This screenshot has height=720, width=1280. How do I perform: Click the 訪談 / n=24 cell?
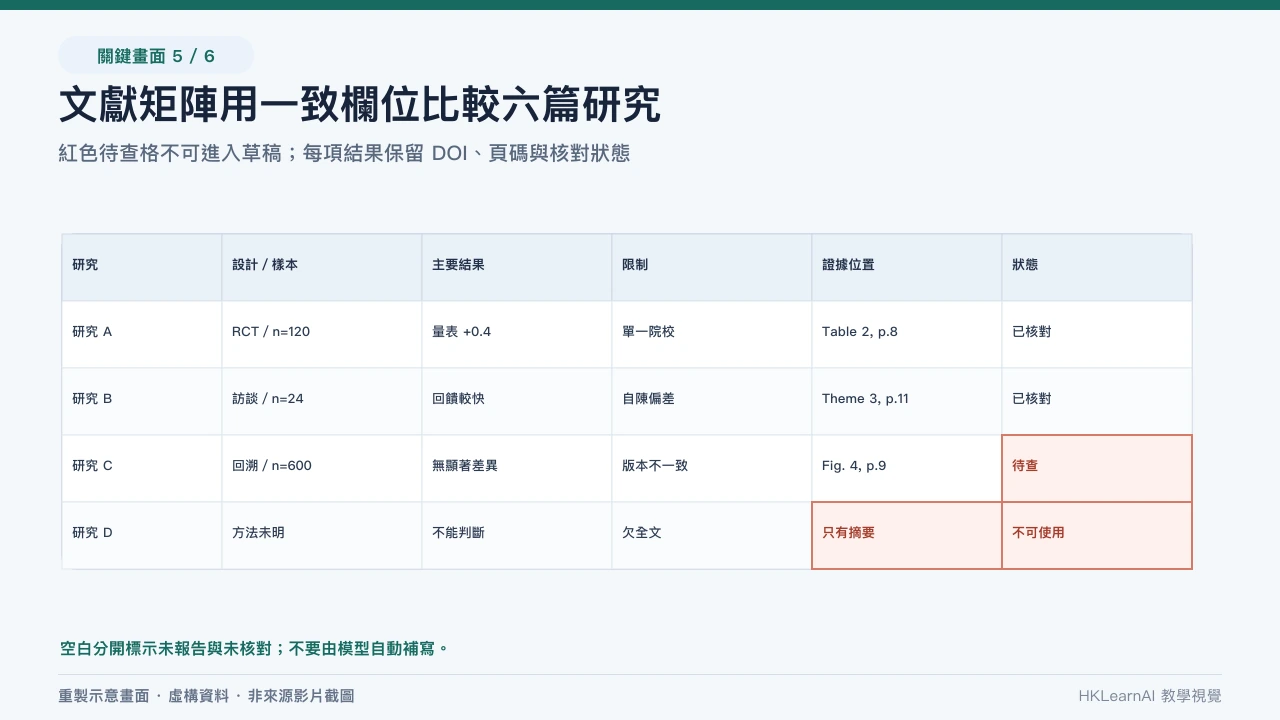coord(322,402)
